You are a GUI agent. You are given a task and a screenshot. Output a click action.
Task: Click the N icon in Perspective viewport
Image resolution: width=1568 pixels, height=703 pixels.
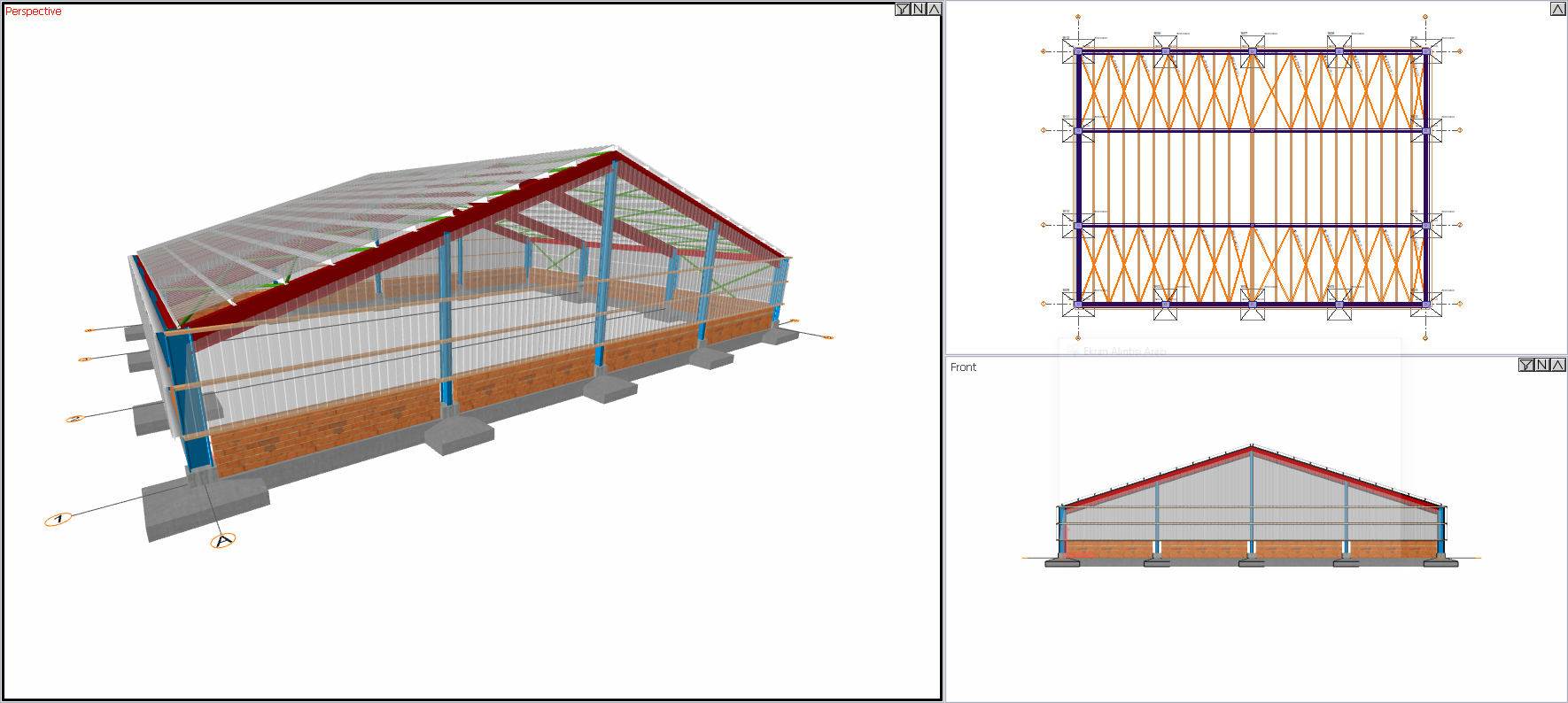coord(918,9)
